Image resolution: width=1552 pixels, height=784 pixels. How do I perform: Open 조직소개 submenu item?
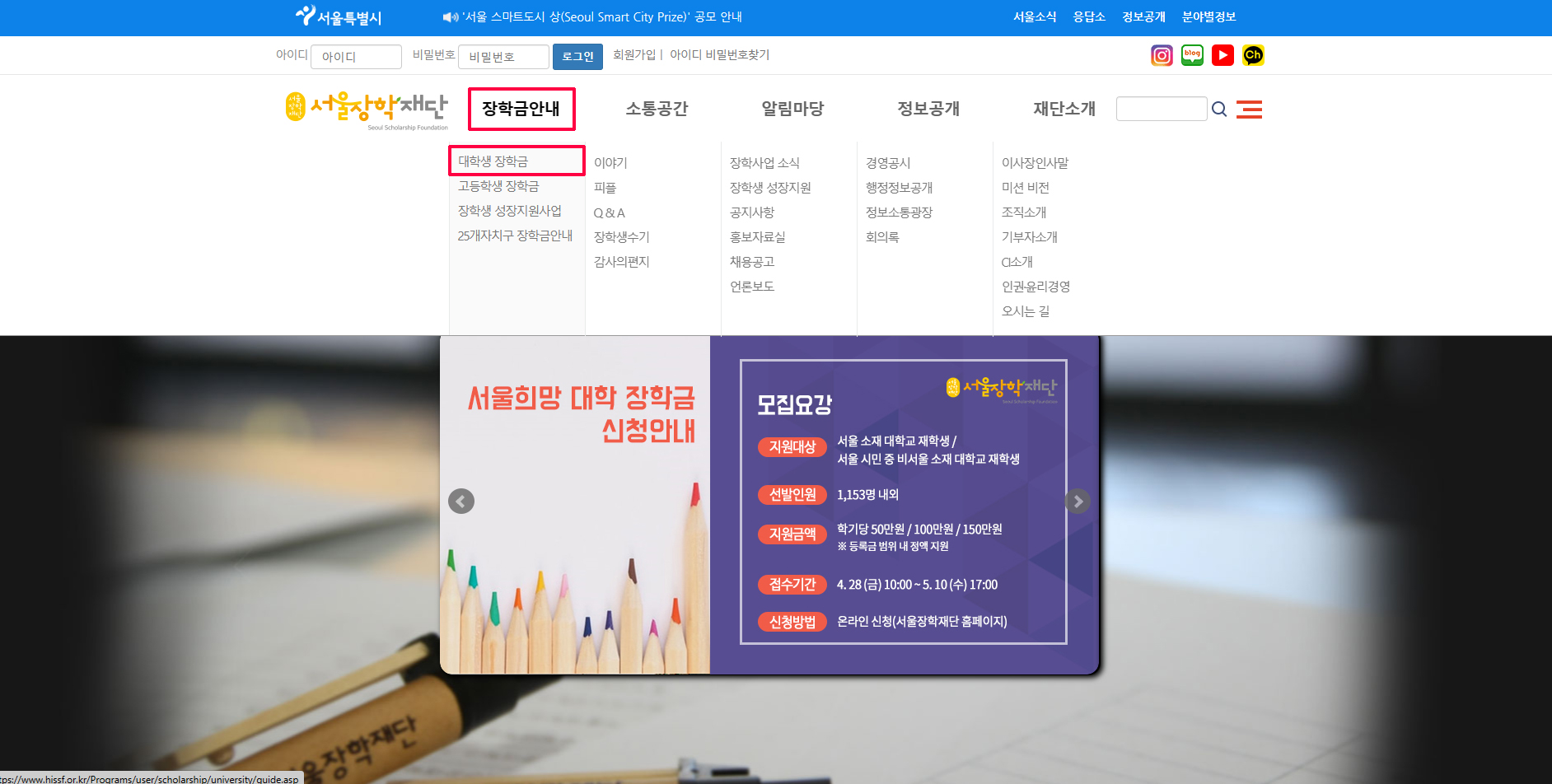pyautogui.click(x=1024, y=212)
